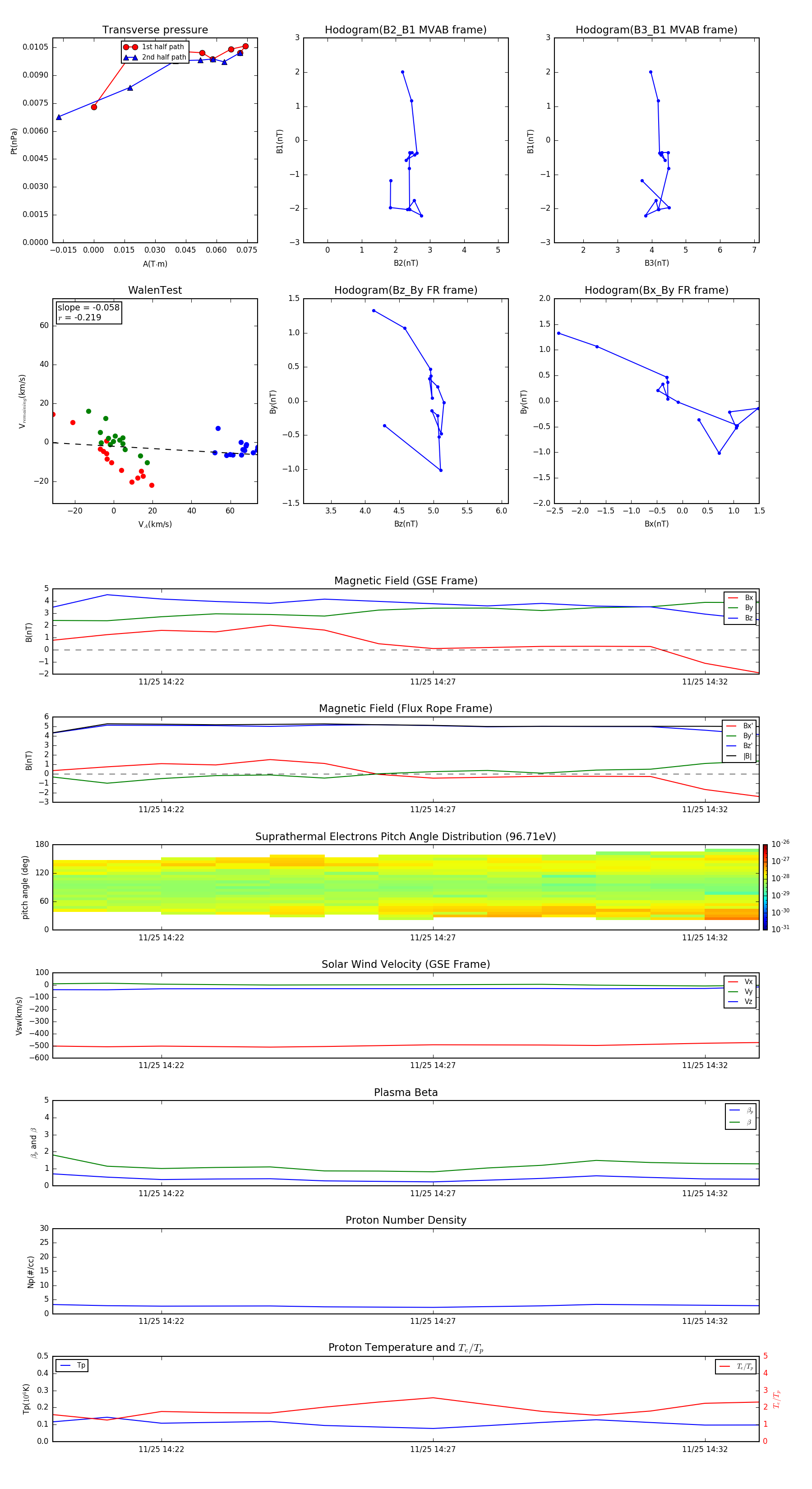Click the "Plasma Beta" plot title
This screenshot has height=1489, width=812.
[x=406, y=1092]
